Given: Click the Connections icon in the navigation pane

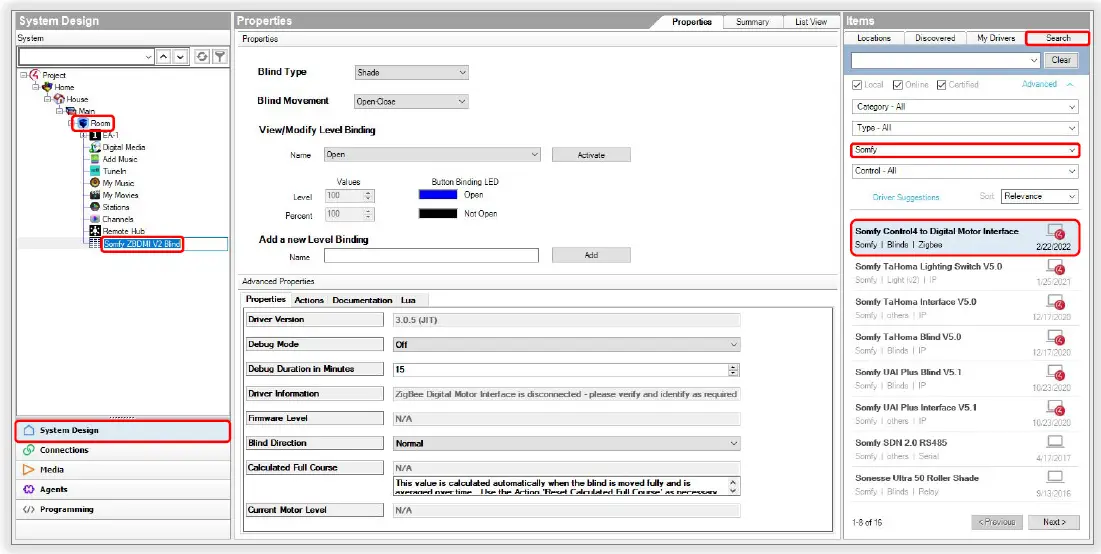Looking at the screenshot, I should pyautogui.click(x=29, y=450).
